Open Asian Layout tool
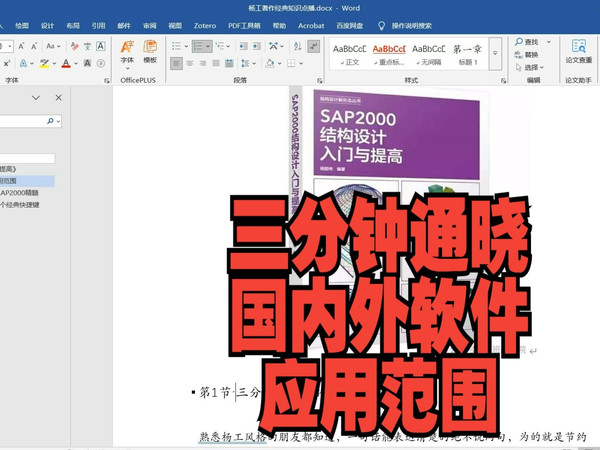600x450 pixels. (273, 46)
